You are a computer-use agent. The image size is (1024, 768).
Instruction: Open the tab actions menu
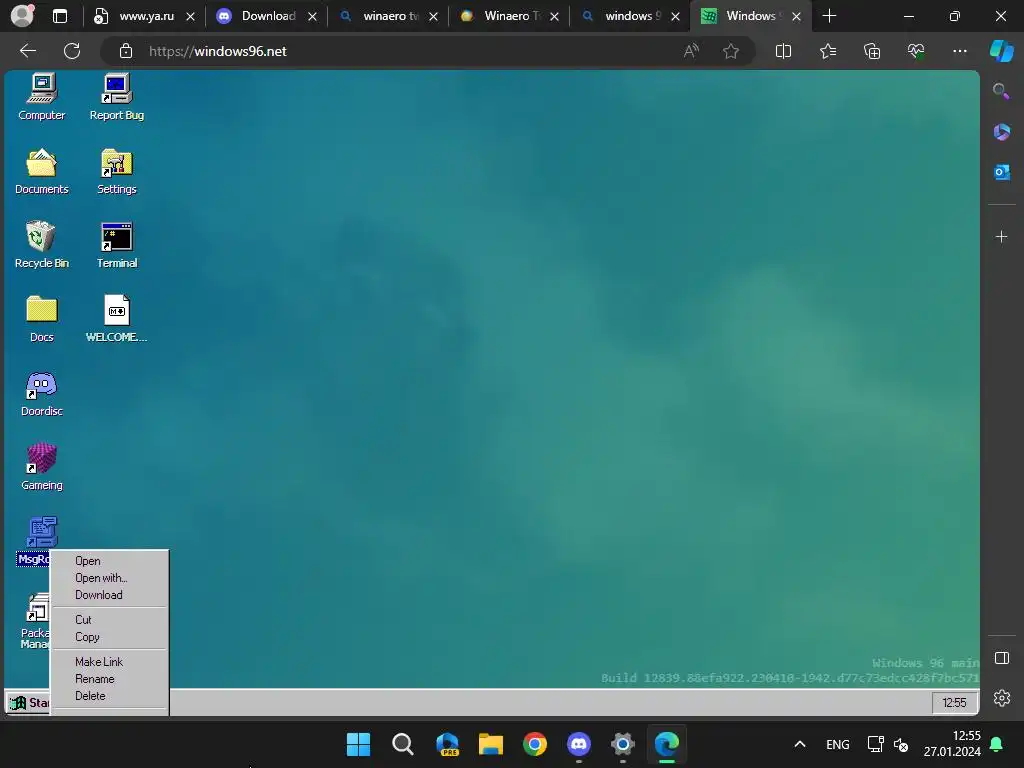pyautogui.click(x=60, y=16)
